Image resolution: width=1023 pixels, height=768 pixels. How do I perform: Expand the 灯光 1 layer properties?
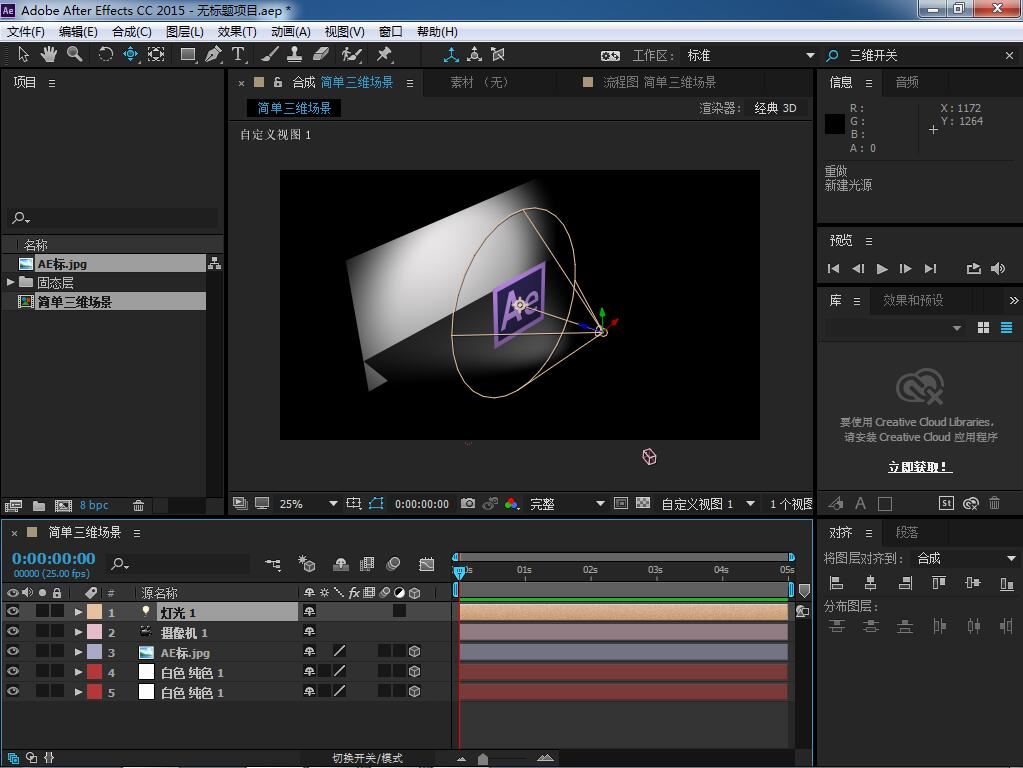coord(78,612)
